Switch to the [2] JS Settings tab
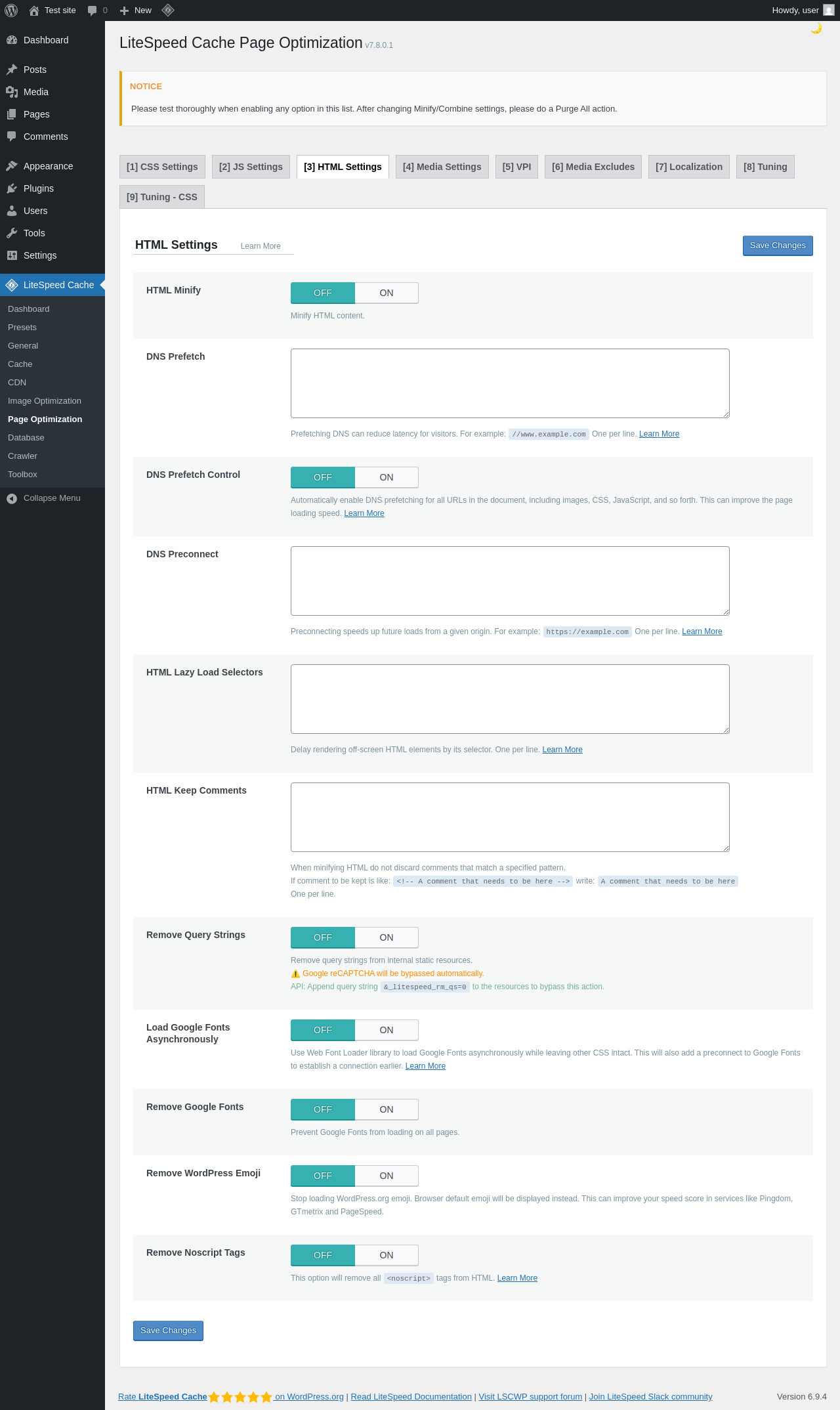Image resolution: width=840 pixels, height=1410 pixels. click(x=251, y=167)
